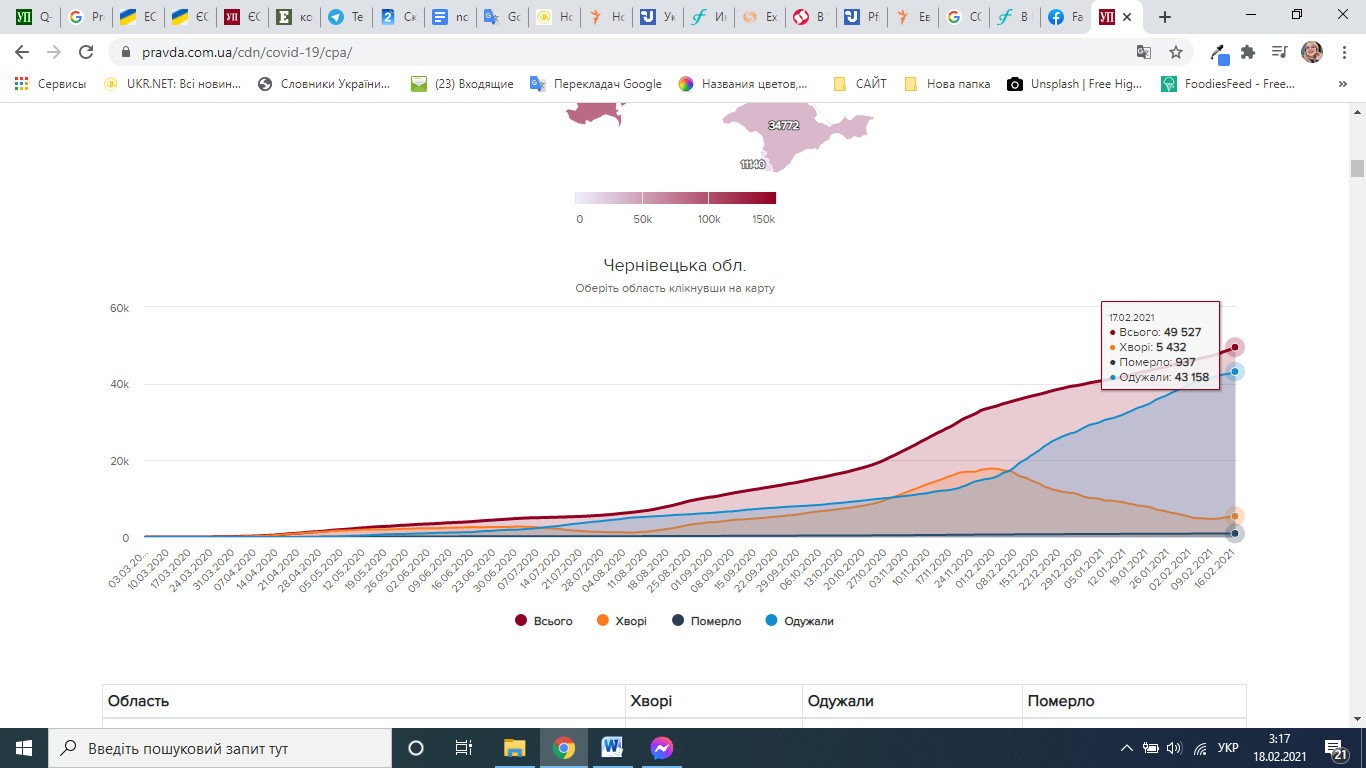Show hidden system tray icons

pos(1126,748)
